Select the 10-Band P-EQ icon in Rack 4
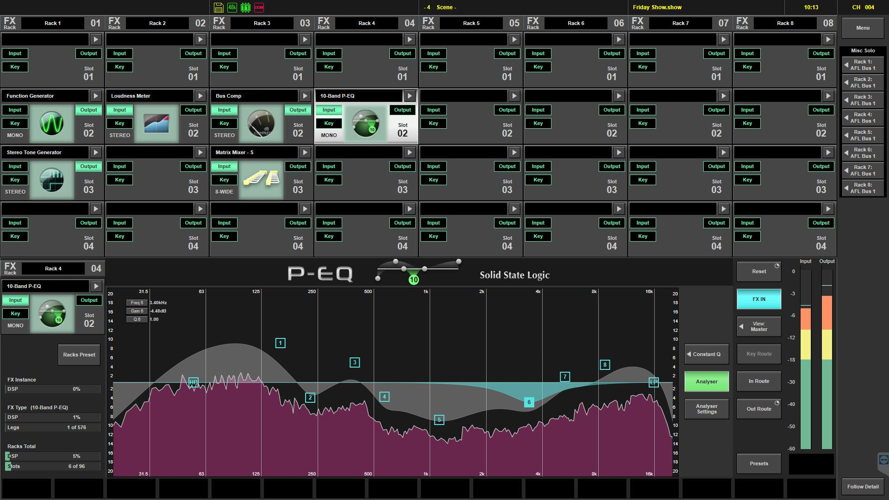Image resolution: width=889 pixels, height=500 pixels. pyautogui.click(x=366, y=123)
